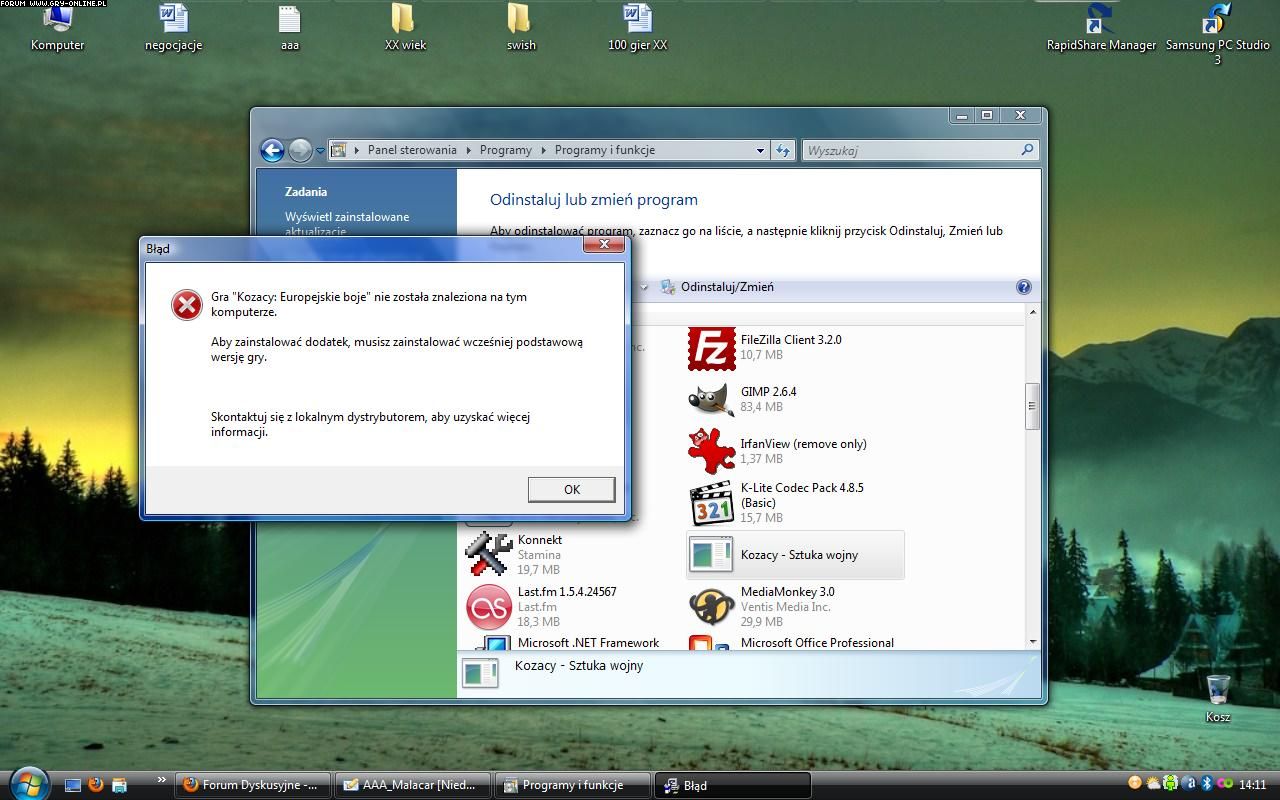Select the IrfanView icon in the list
Screen dimensions: 1280x800
click(711, 451)
